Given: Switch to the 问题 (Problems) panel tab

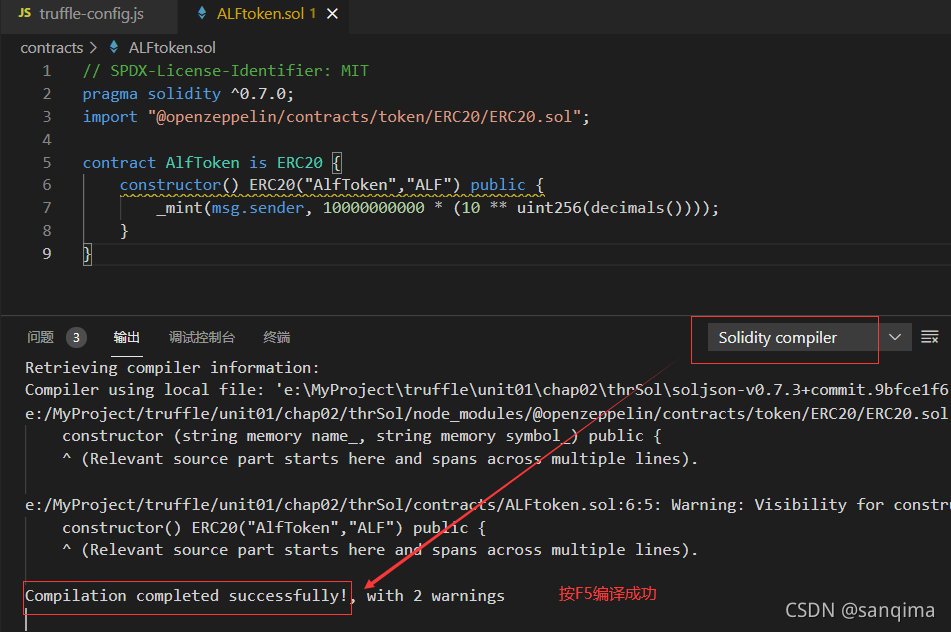Looking at the screenshot, I should pyautogui.click(x=41, y=337).
